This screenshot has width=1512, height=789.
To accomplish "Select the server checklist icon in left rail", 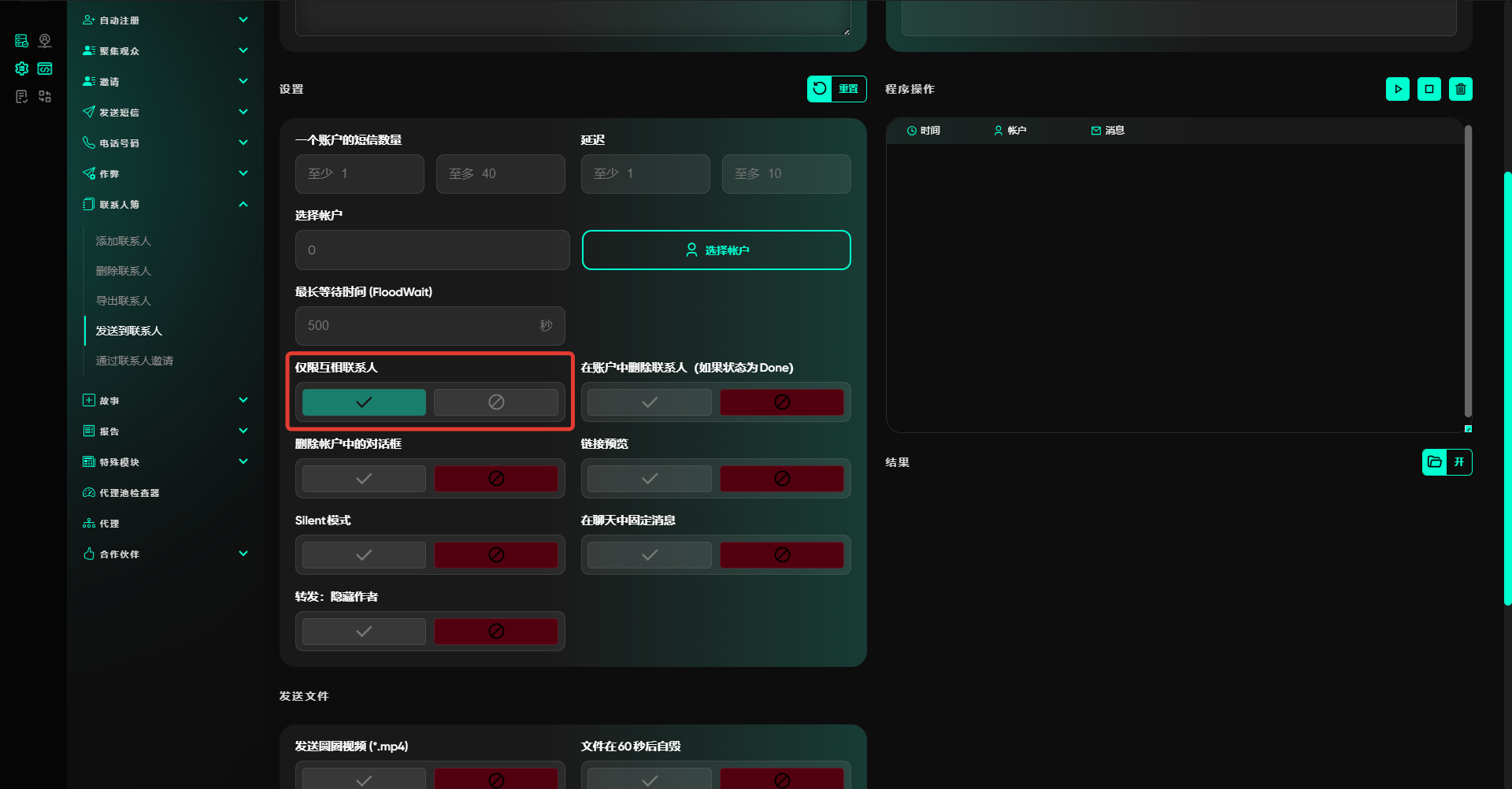I will [22, 41].
